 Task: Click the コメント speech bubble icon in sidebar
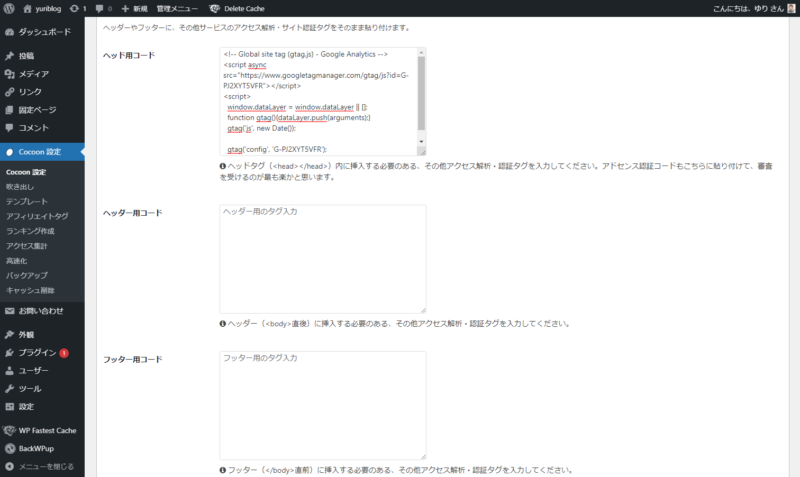point(9,128)
